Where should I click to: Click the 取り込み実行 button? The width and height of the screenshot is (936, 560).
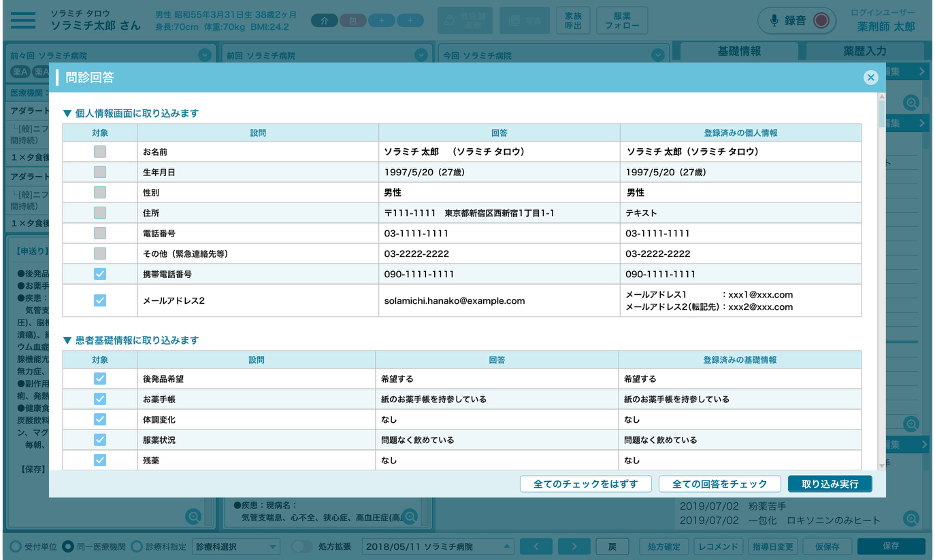[829, 484]
